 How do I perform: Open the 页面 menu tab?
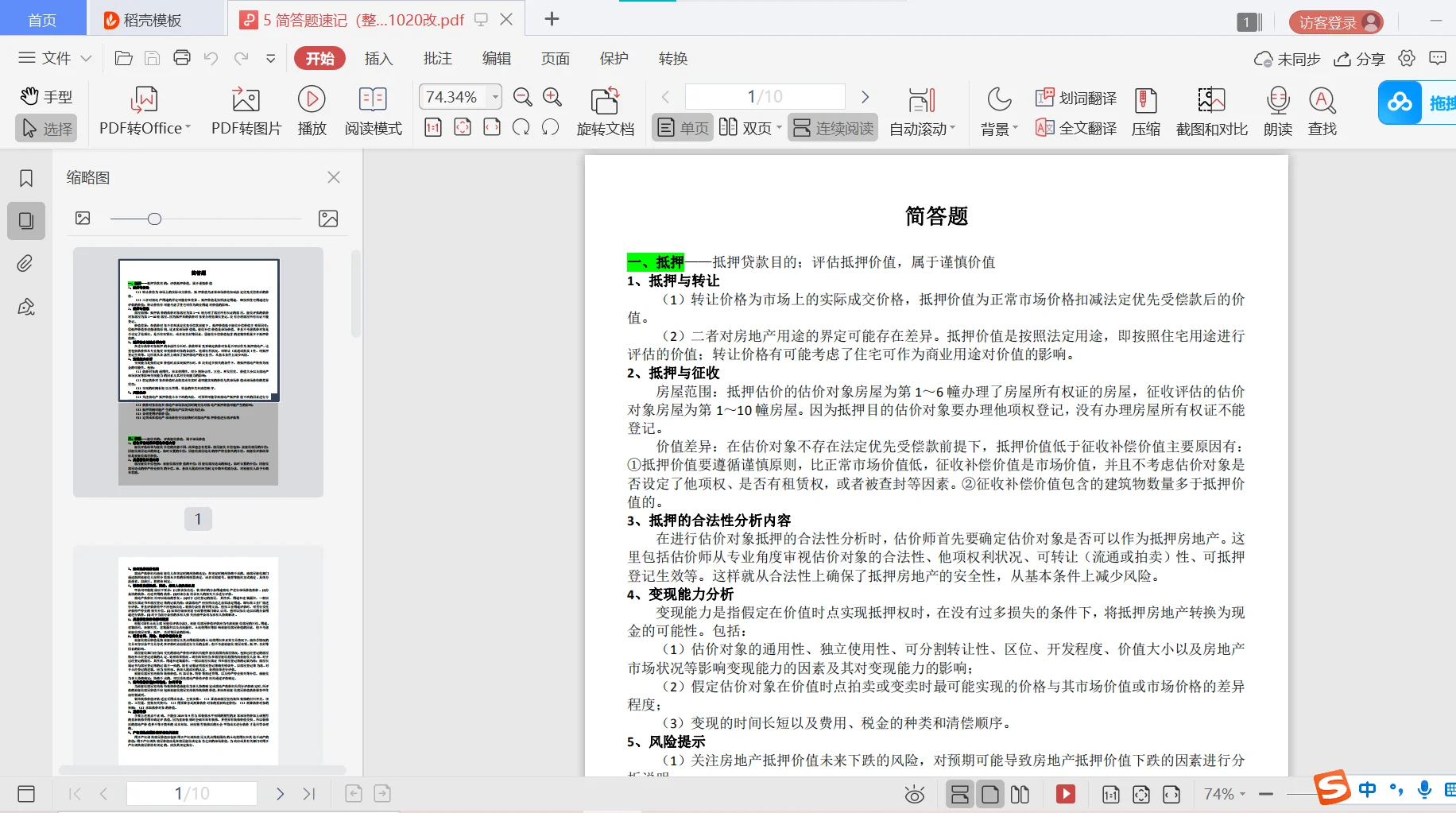pos(555,58)
